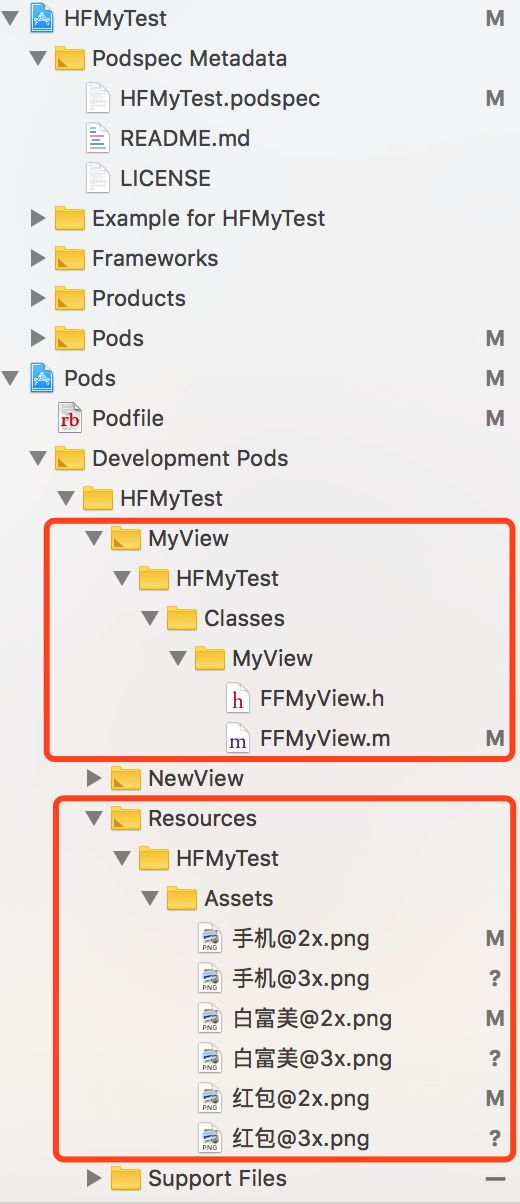Image resolution: width=520 pixels, height=1204 pixels.
Task: Expand the Example for HFMyTest folder
Action: tap(38, 218)
